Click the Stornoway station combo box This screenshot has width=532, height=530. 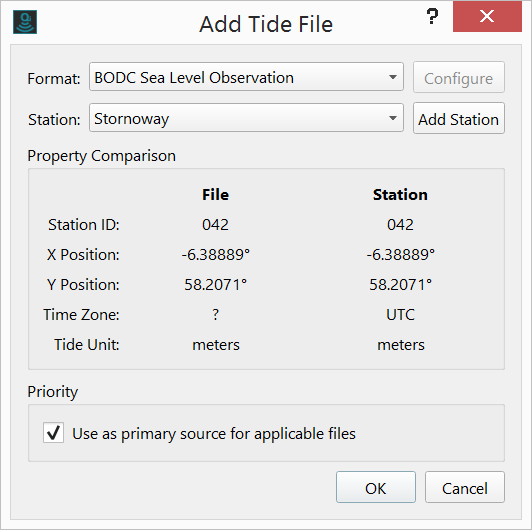(246, 118)
